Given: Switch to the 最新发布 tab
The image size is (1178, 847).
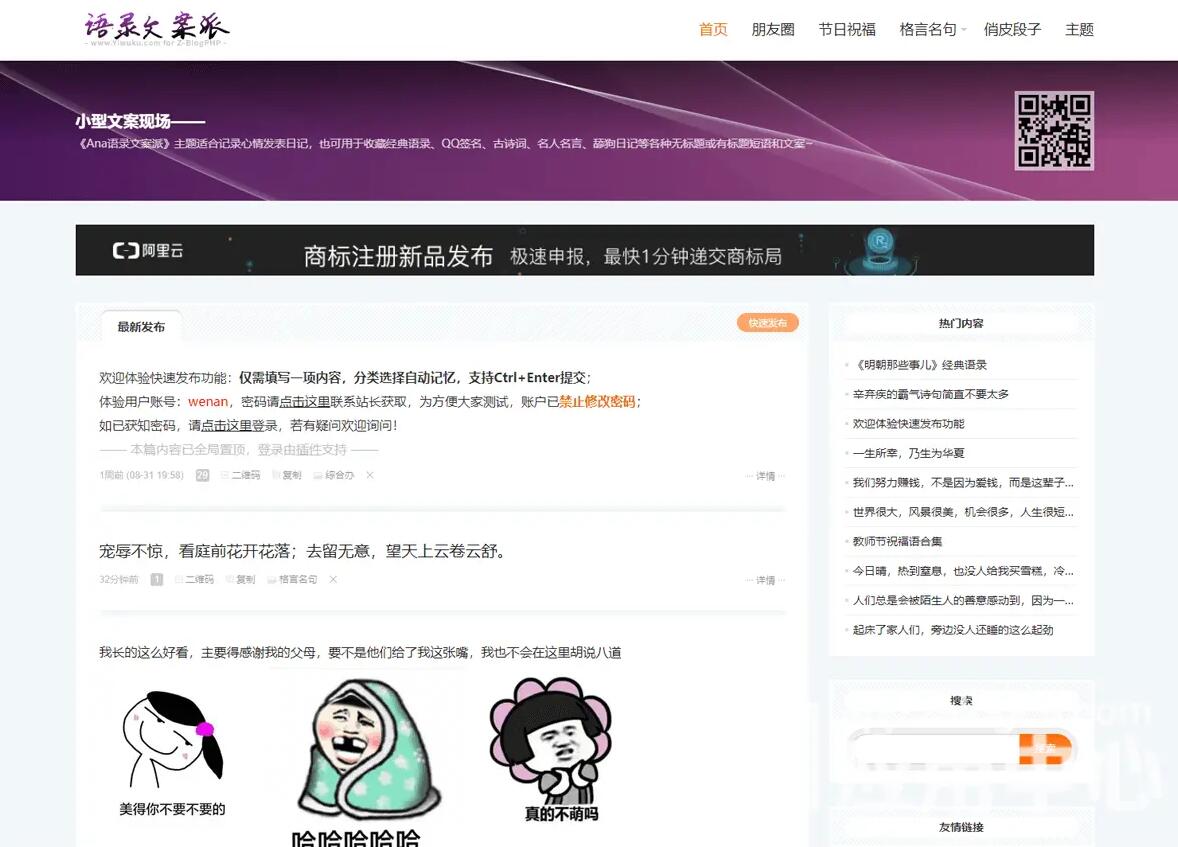Looking at the screenshot, I should [139, 325].
